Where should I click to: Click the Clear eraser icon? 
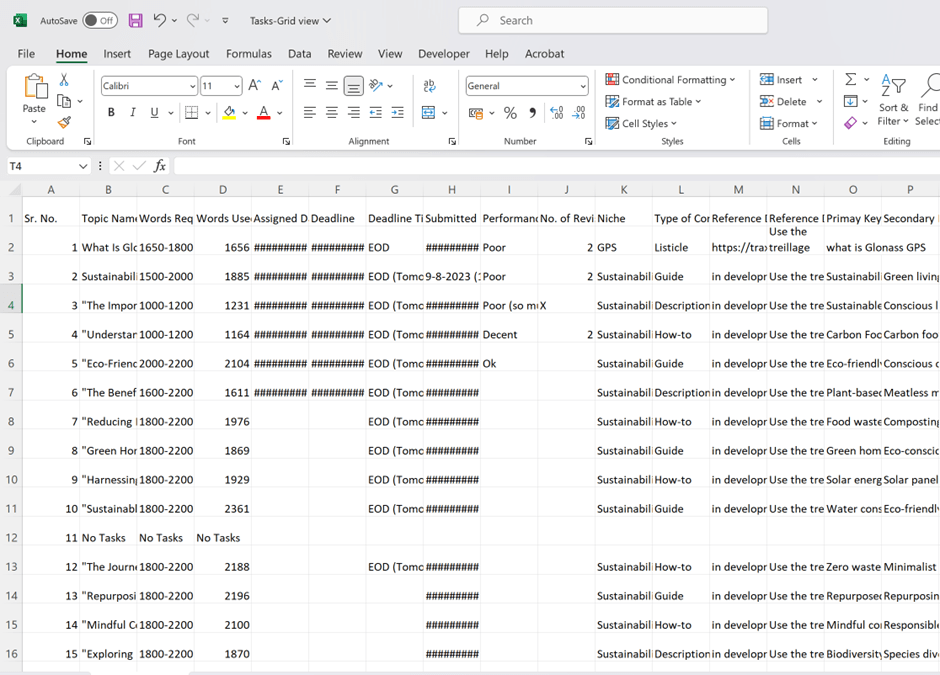pos(850,123)
